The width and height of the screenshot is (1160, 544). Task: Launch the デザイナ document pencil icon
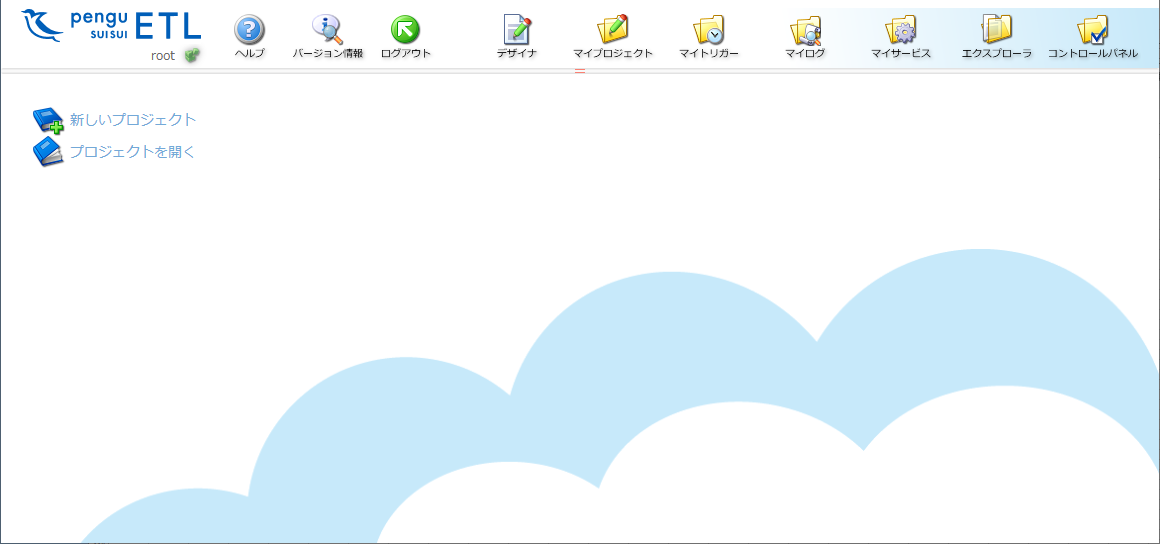(x=517, y=30)
